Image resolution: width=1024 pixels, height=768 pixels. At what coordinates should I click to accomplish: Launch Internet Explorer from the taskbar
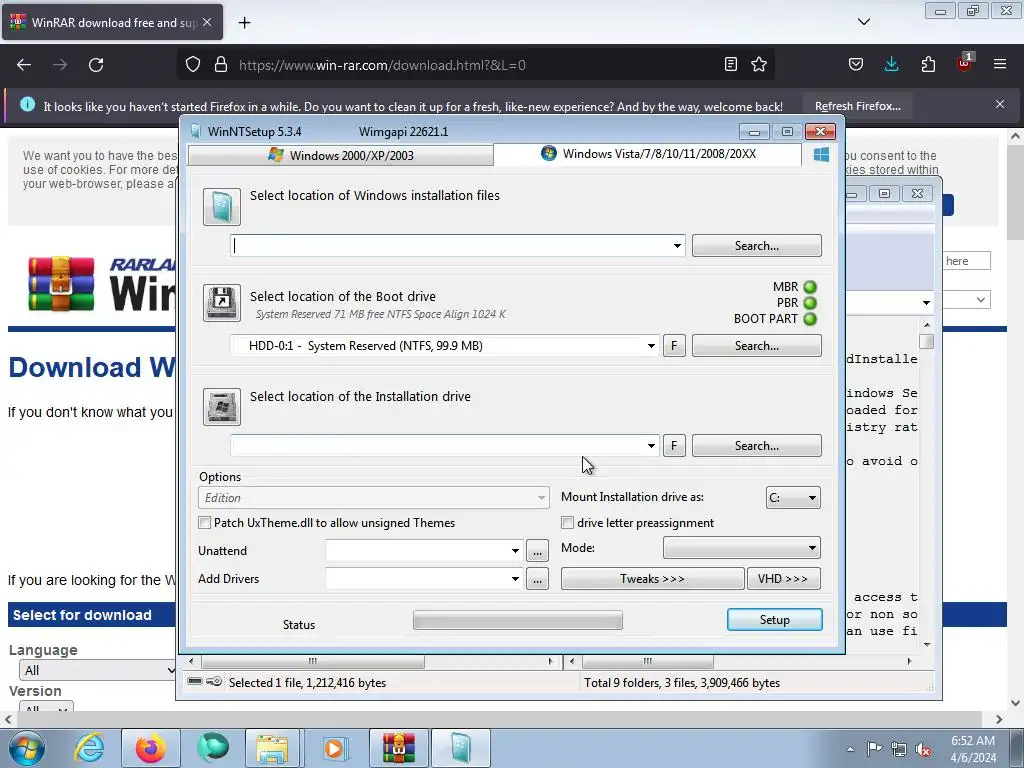tap(89, 748)
